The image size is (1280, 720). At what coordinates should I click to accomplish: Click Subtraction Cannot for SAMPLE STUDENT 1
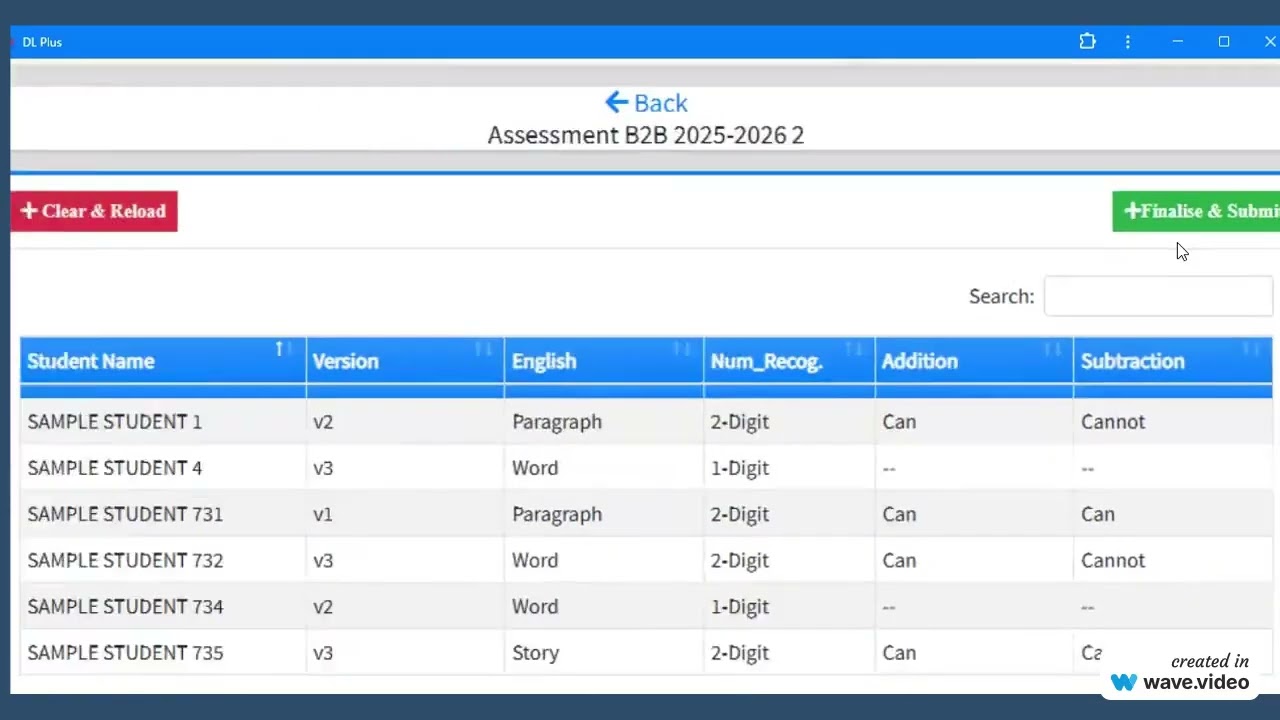pos(1113,422)
